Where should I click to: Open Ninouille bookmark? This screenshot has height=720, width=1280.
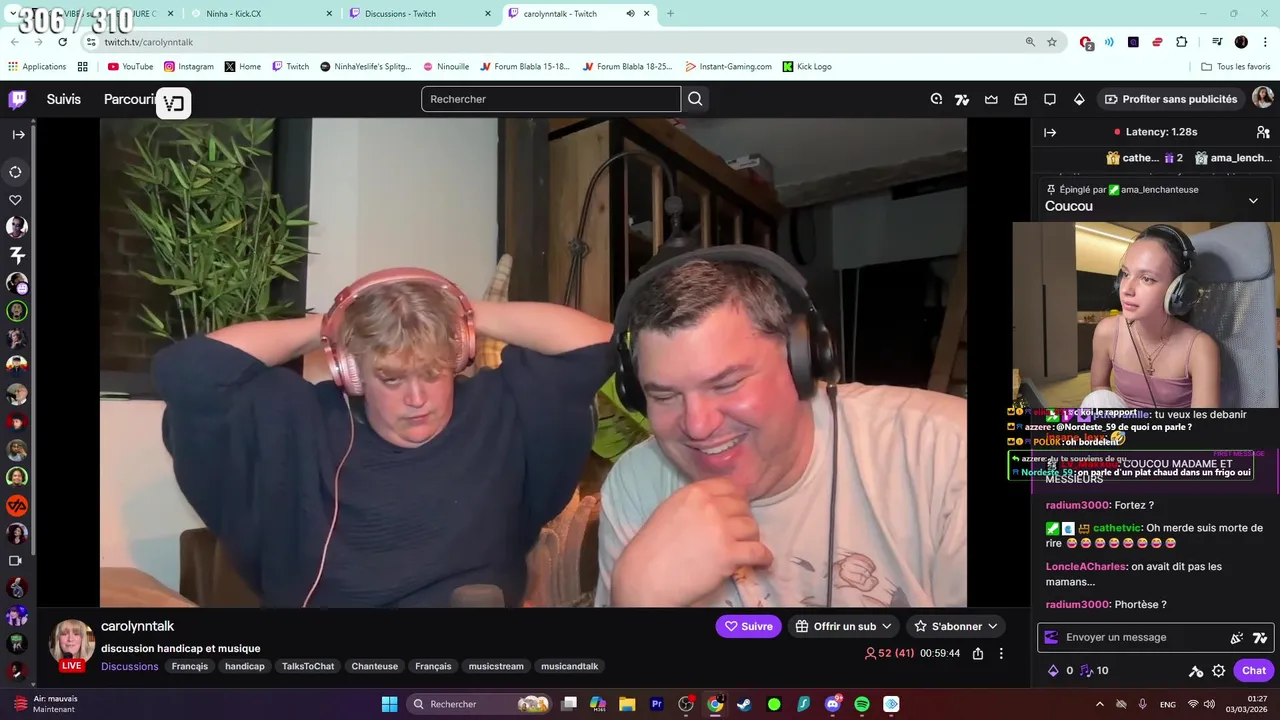tap(446, 67)
